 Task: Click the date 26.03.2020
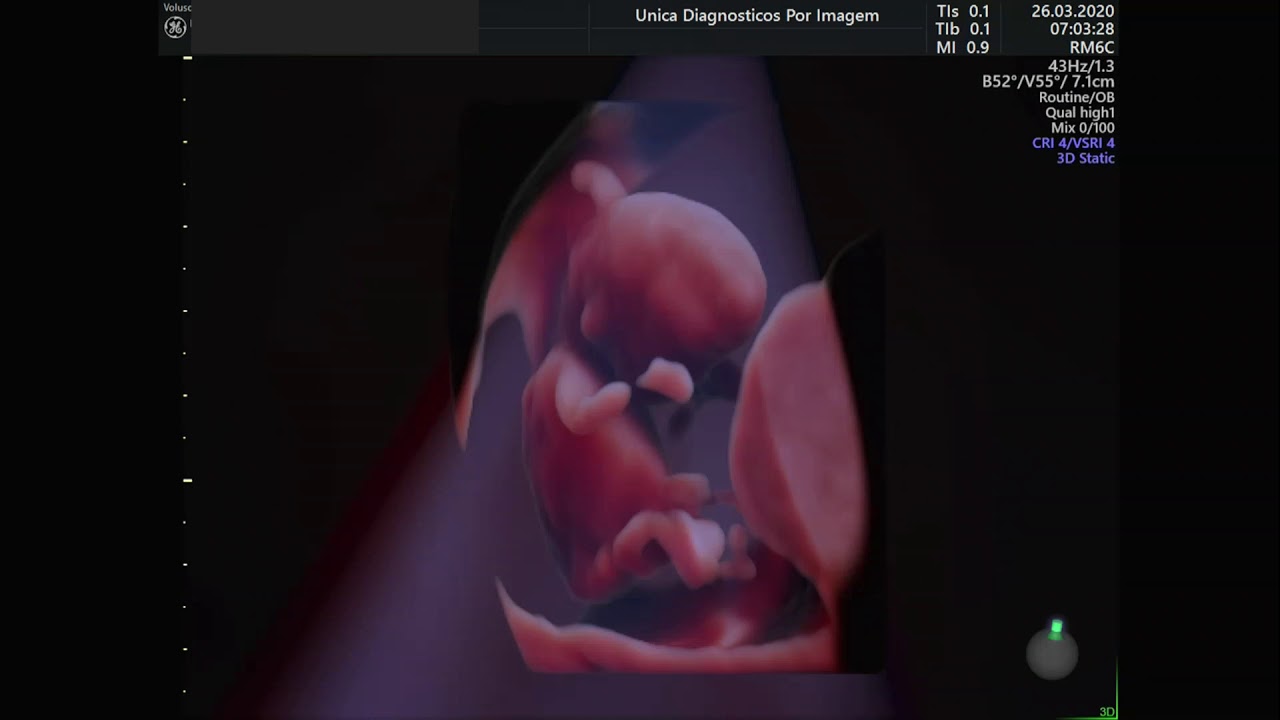tap(1073, 11)
